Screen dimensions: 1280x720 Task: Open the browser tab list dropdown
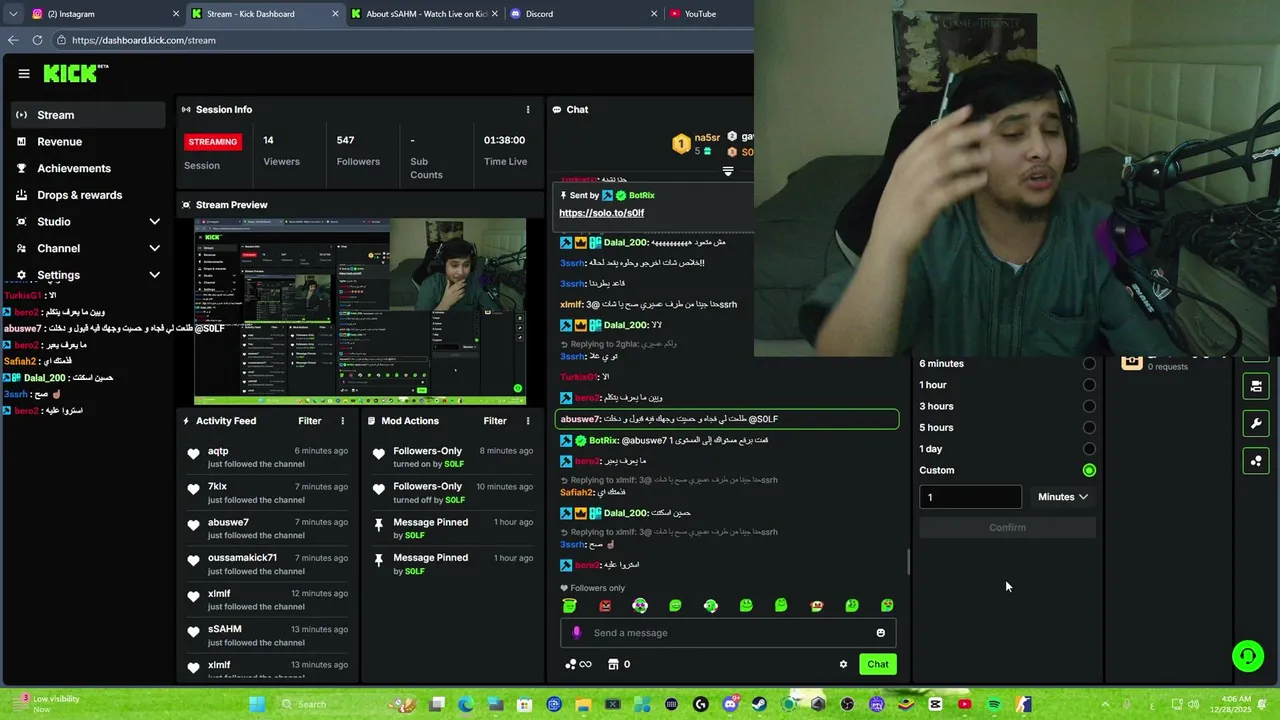tap(12, 14)
